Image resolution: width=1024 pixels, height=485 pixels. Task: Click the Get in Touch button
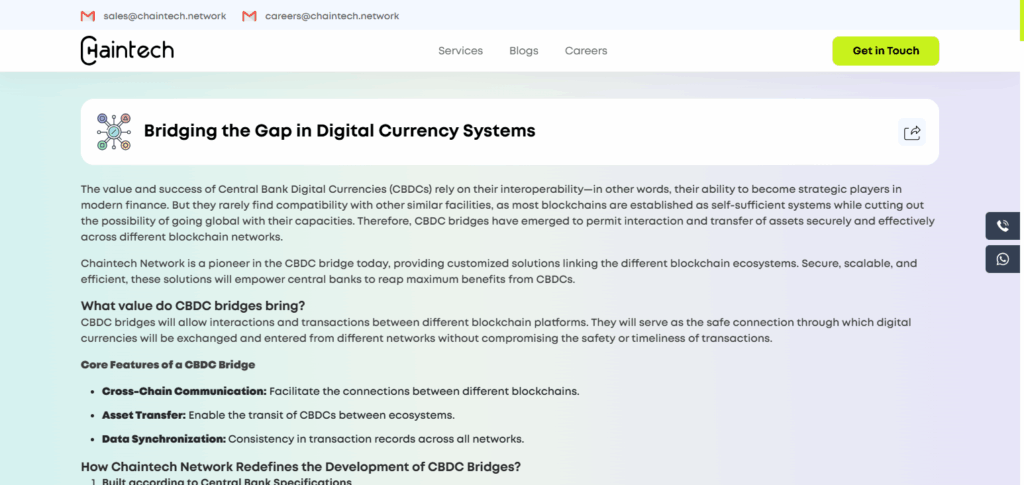click(886, 51)
